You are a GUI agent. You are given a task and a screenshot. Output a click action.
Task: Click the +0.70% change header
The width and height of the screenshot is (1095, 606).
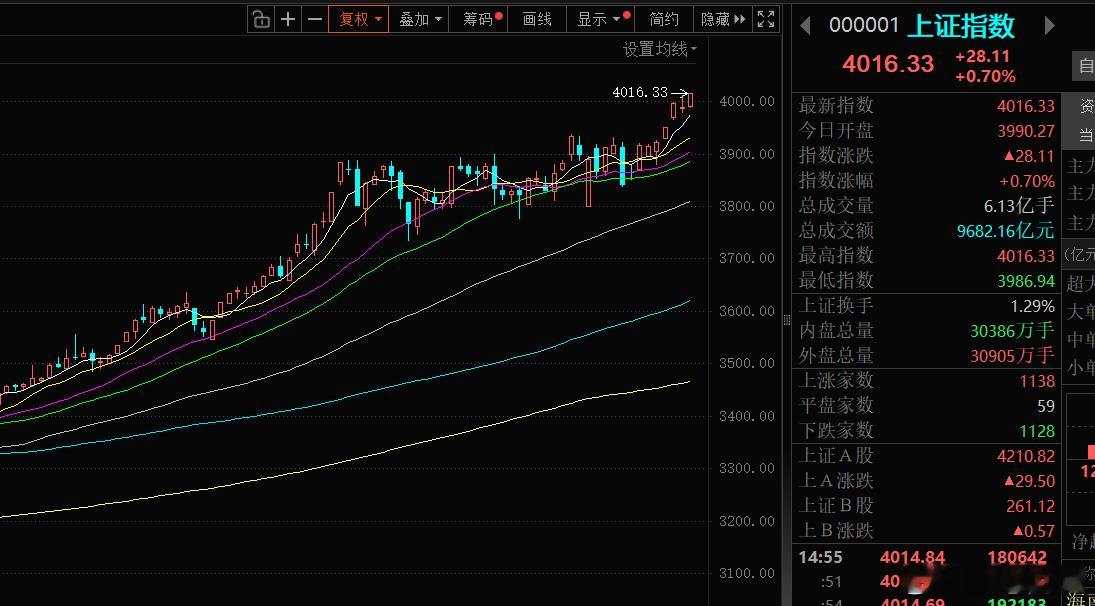985,76
